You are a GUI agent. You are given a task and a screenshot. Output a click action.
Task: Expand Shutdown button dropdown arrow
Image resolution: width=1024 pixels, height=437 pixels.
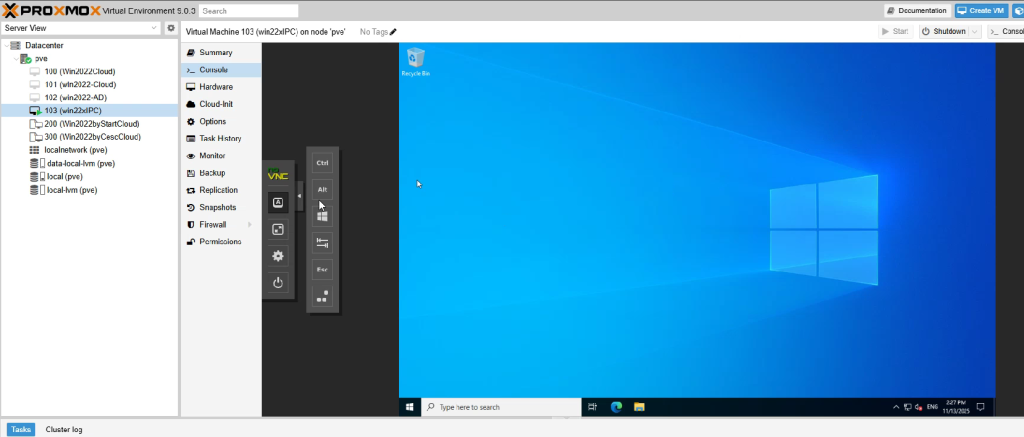pos(974,32)
